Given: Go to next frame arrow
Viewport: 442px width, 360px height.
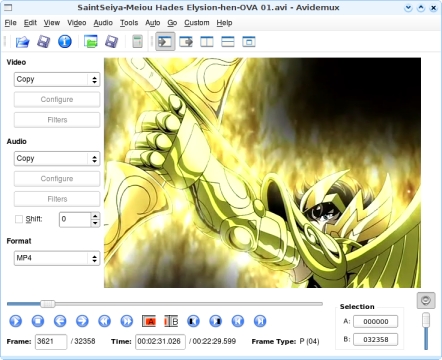Looking at the screenshot, I should [x=82, y=321].
